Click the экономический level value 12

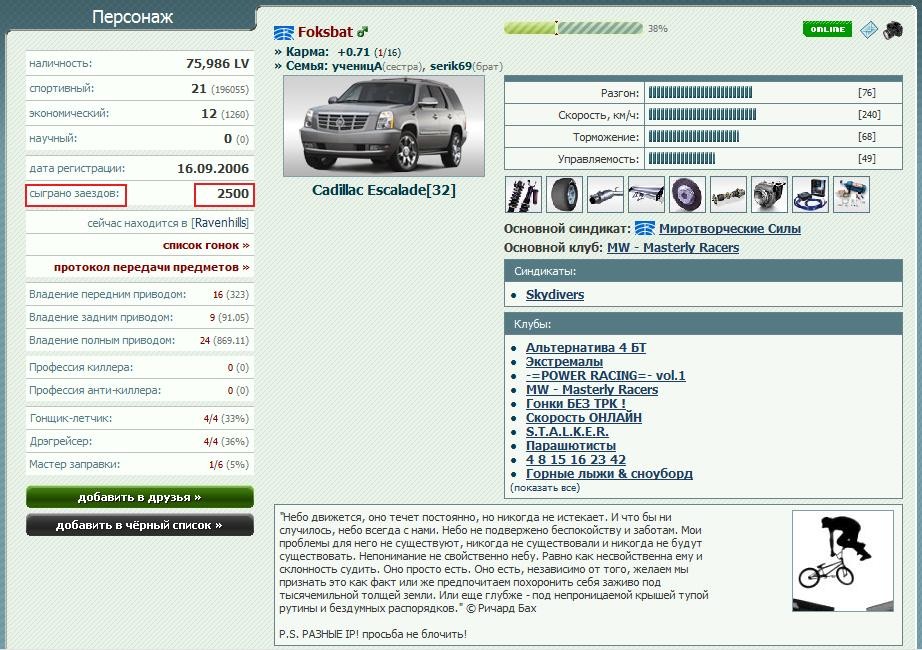coord(209,114)
